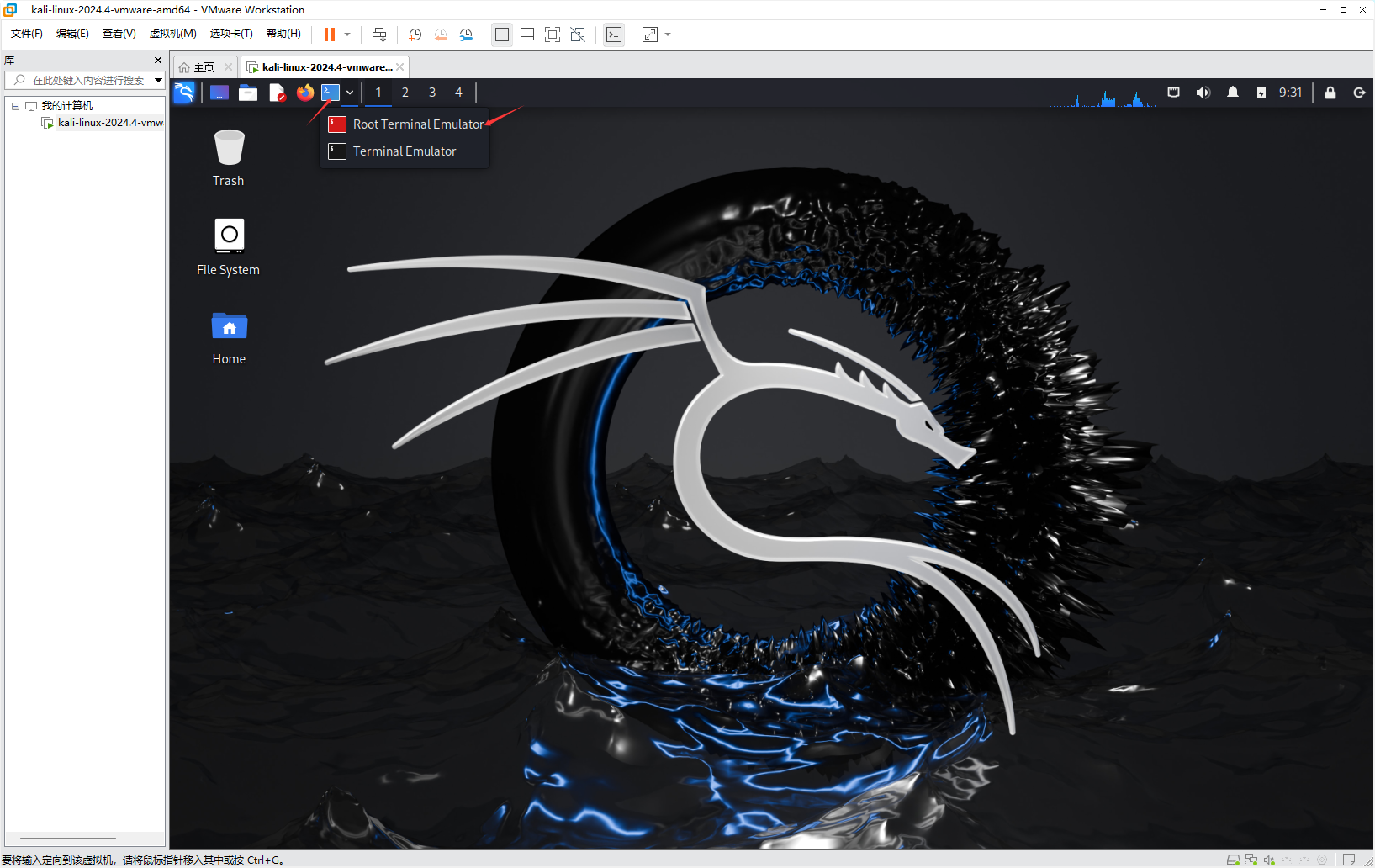
Task: Lock the screen with the padlock icon
Action: 1330,93
